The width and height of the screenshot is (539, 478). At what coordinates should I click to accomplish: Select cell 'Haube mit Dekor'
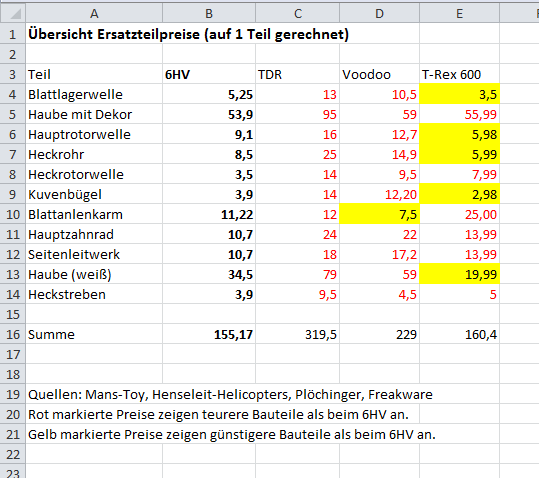(94, 114)
